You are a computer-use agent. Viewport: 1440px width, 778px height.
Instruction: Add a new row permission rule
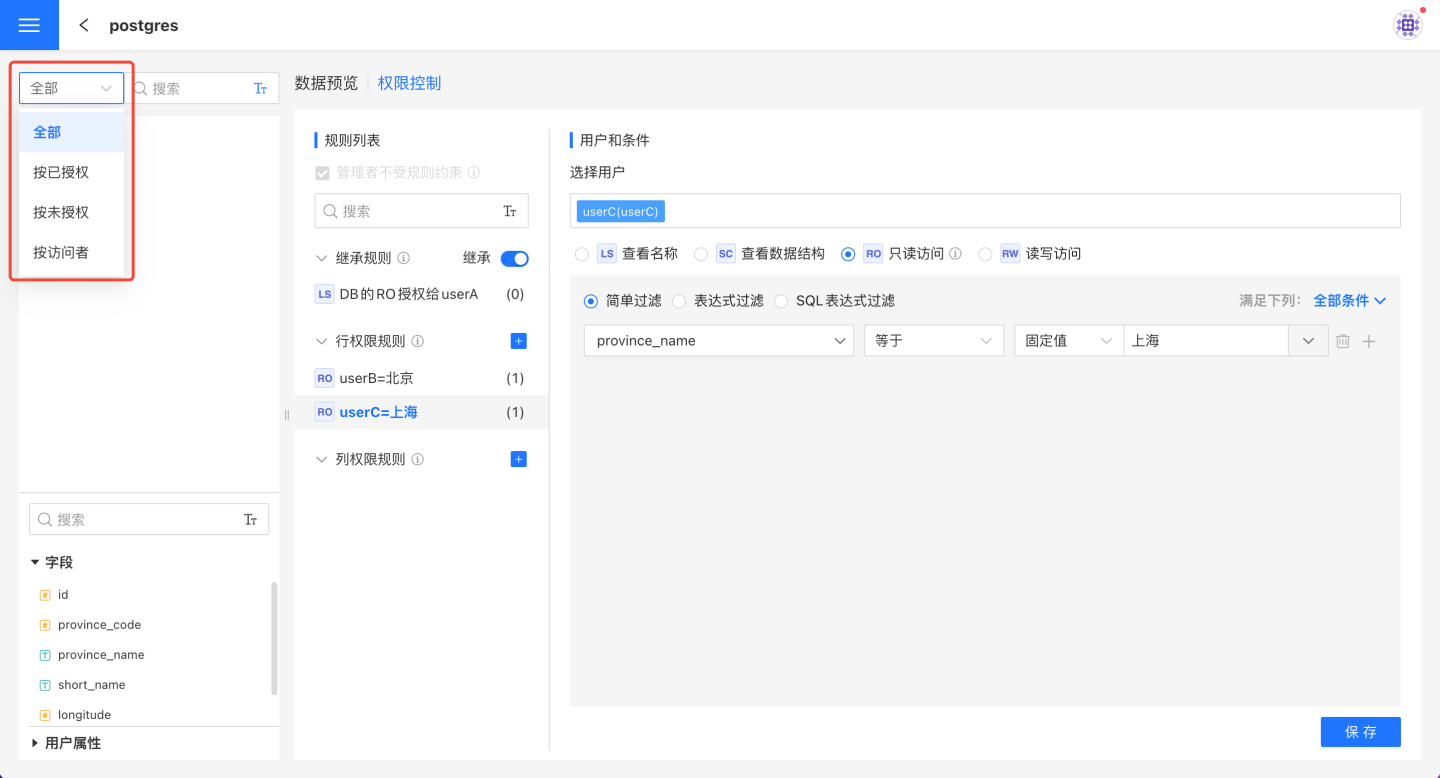(x=518, y=341)
